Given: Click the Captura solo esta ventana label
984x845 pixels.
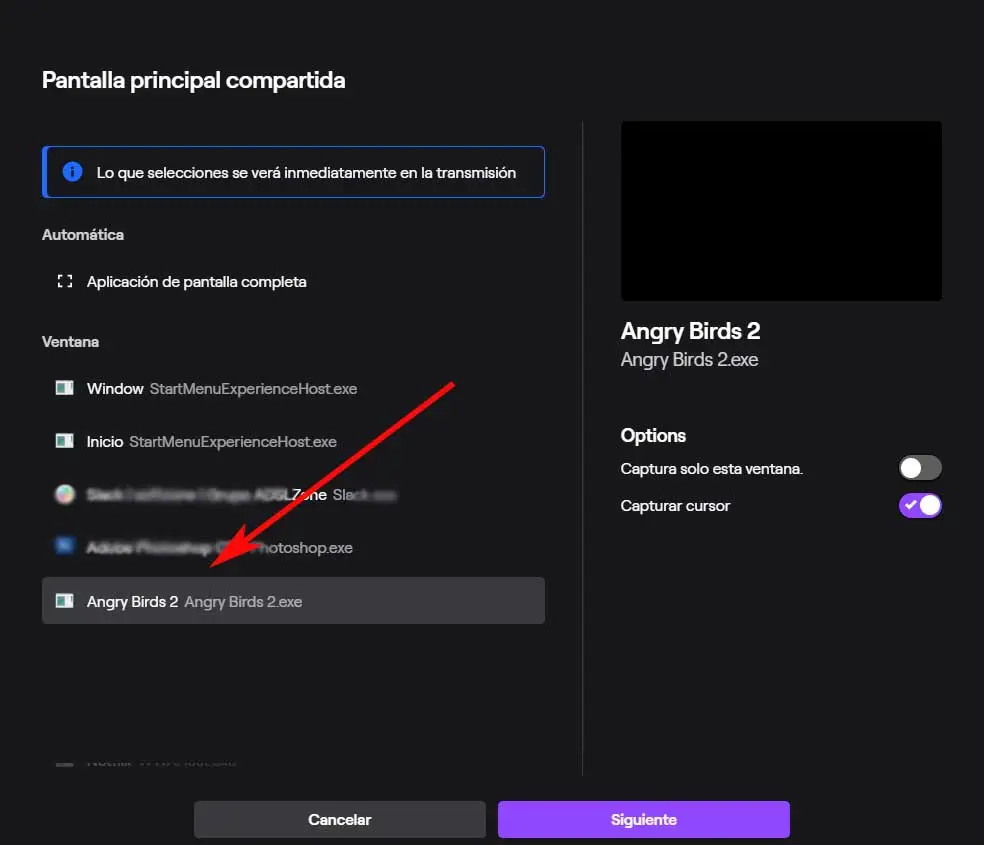Looking at the screenshot, I should [712, 469].
